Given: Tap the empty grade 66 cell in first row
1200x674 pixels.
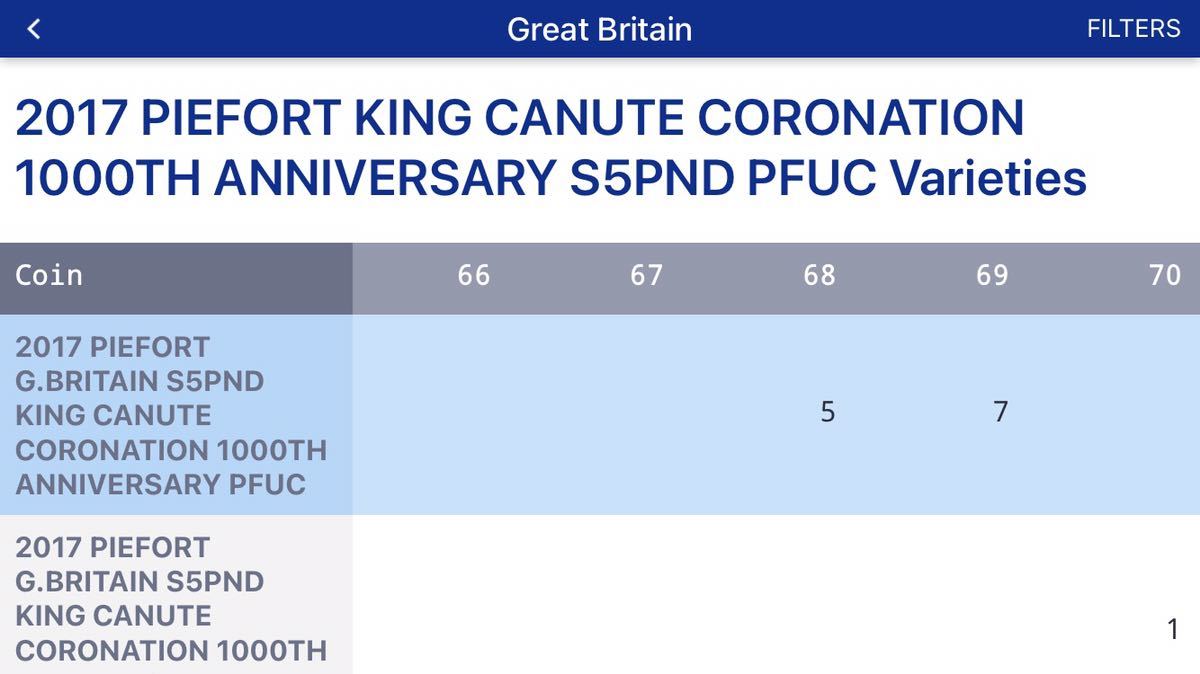Looking at the screenshot, I should (x=474, y=412).
